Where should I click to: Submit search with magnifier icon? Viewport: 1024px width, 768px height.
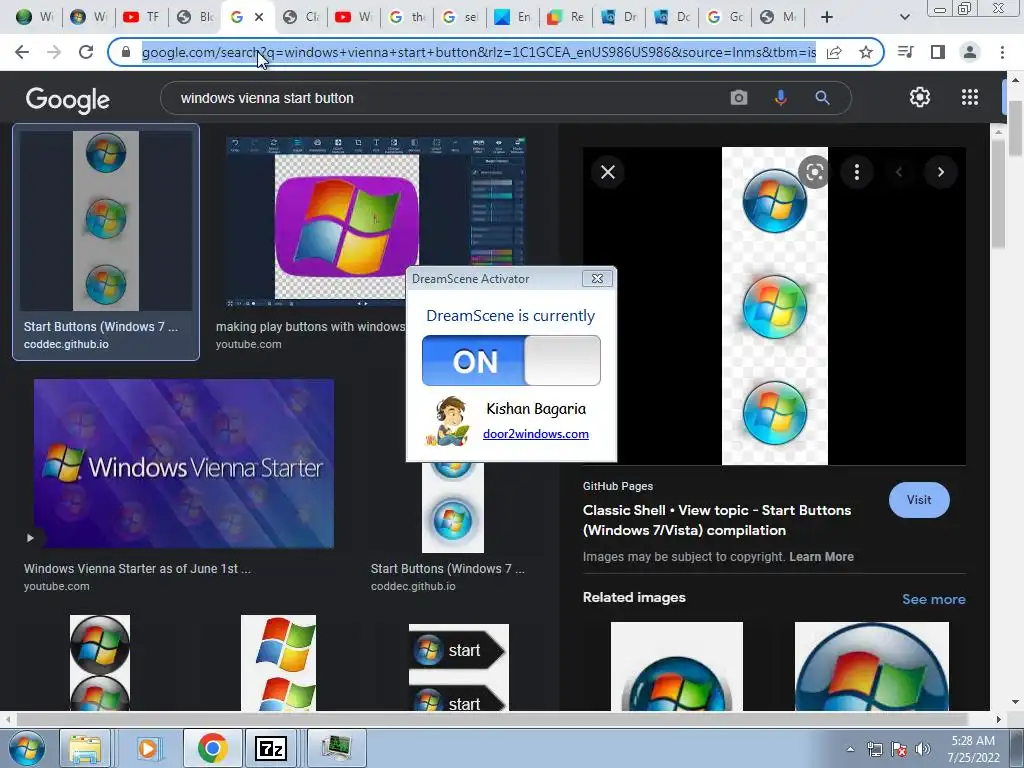point(822,98)
